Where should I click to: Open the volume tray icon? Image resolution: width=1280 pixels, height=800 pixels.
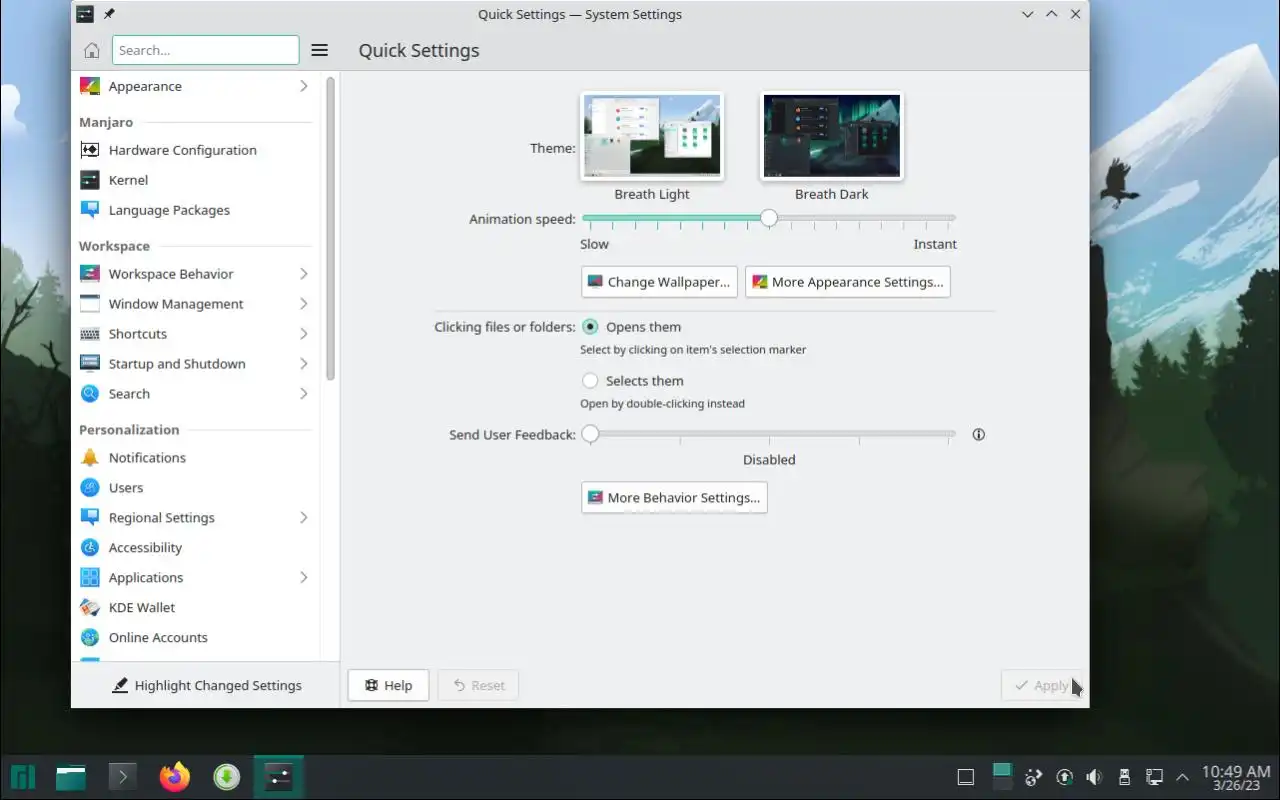tap(1094, 777)
